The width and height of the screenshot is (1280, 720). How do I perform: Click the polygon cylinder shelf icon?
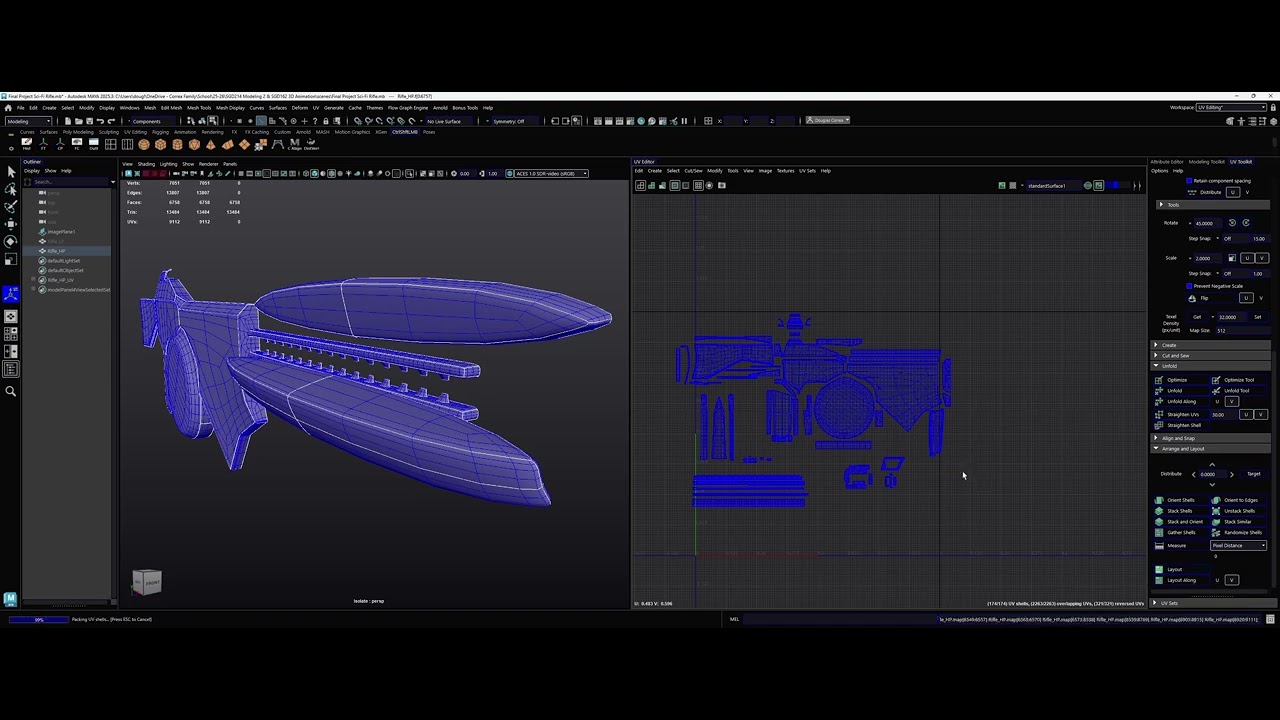[178, 145]
